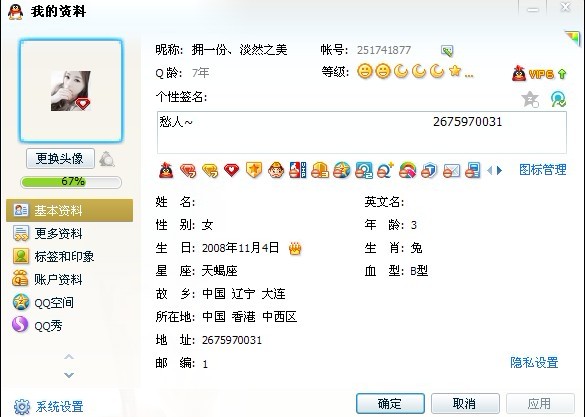Click the red diamond icon in service row

(188, 170)
